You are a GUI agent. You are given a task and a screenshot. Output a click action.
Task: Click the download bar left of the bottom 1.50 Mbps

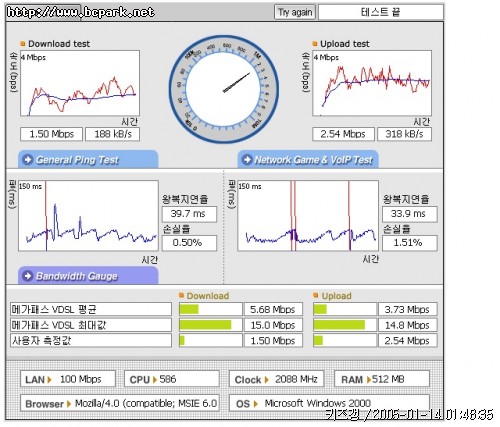pos(211,341)
